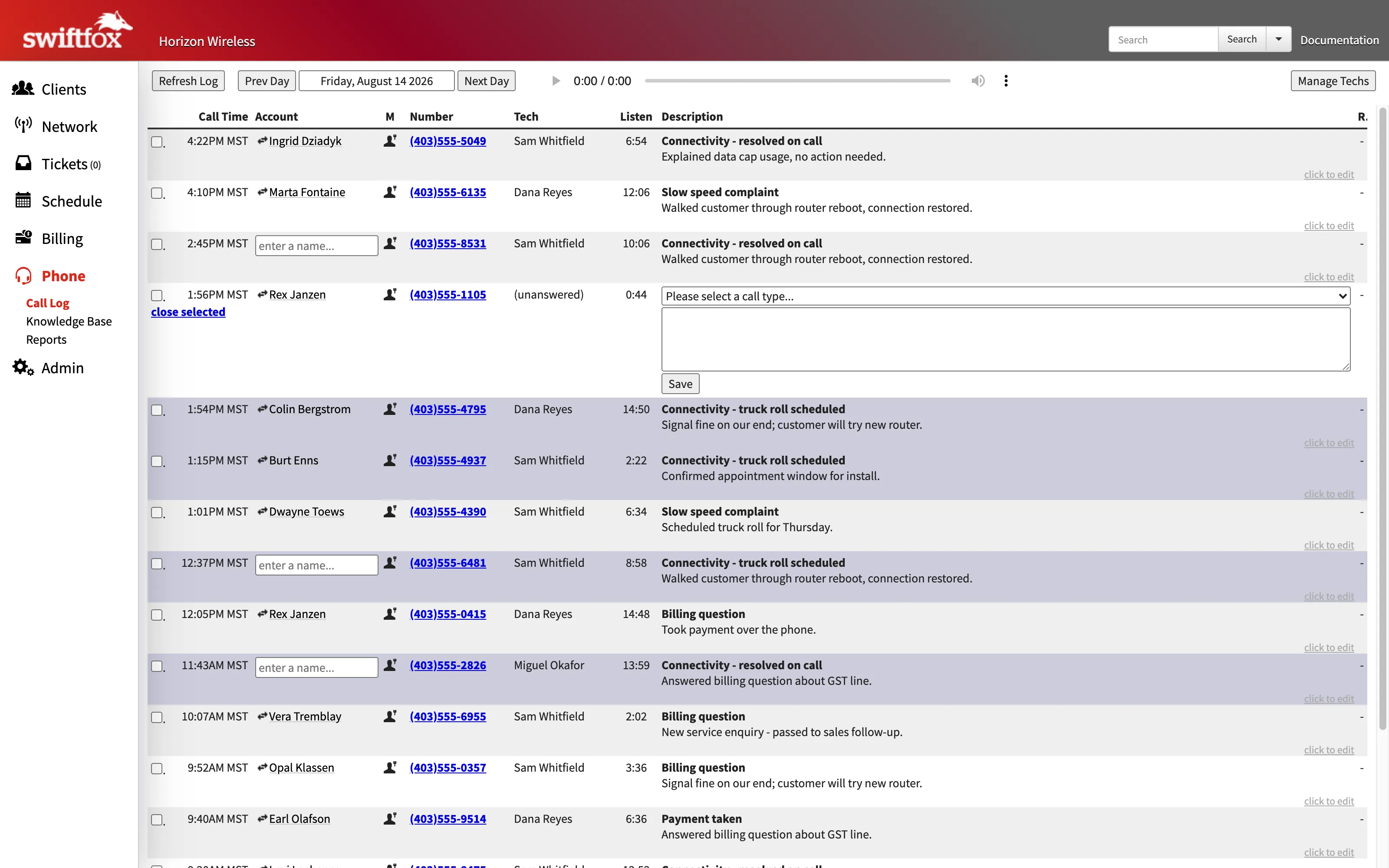Screen dimensions: 1389x868
Task: Click the name field for 2:45PM call
Action: pyautogui.click(x=316, y=246)
